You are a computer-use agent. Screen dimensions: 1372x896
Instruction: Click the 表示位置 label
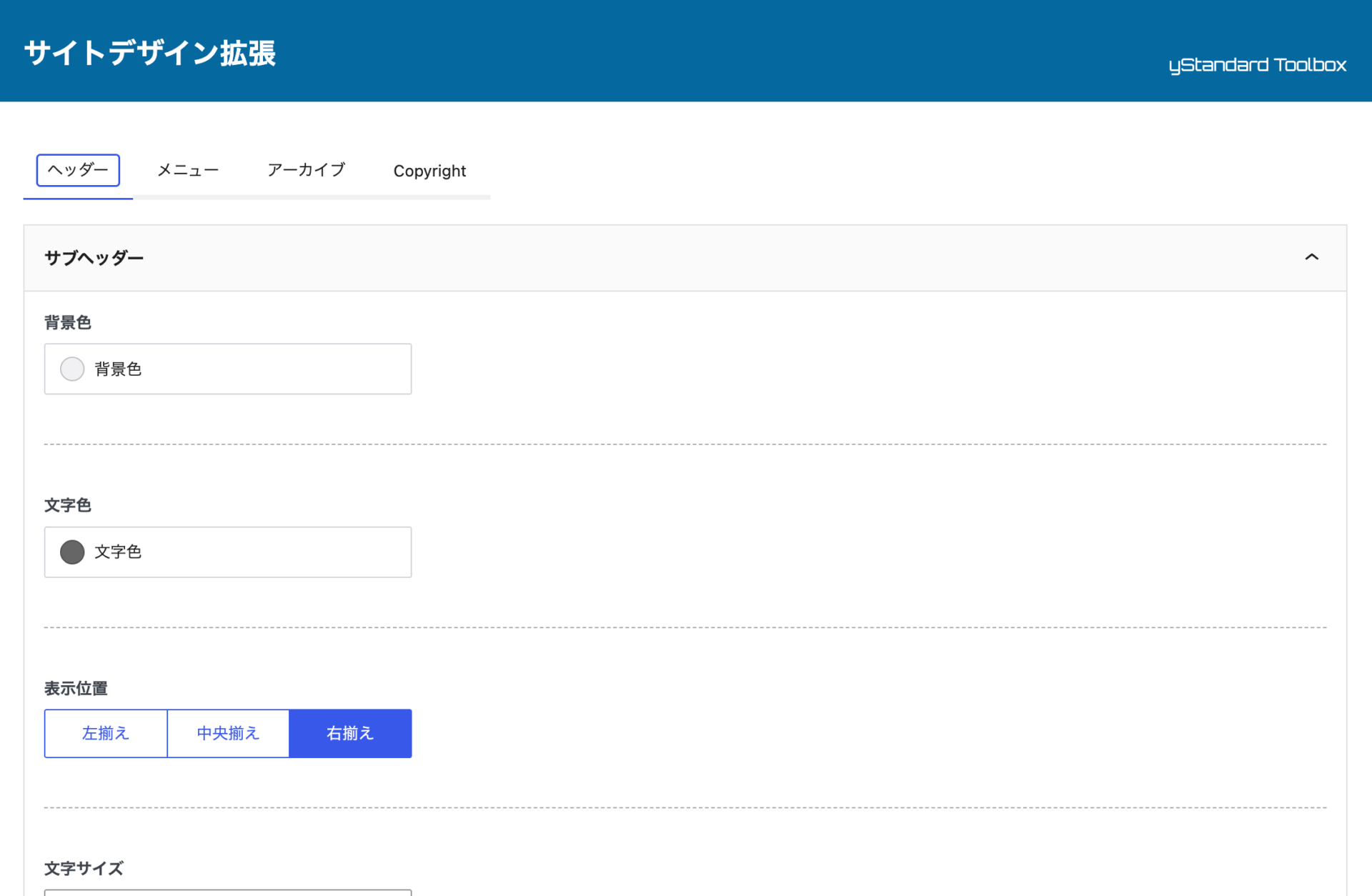pyautogui.click(x=76, y=688)
